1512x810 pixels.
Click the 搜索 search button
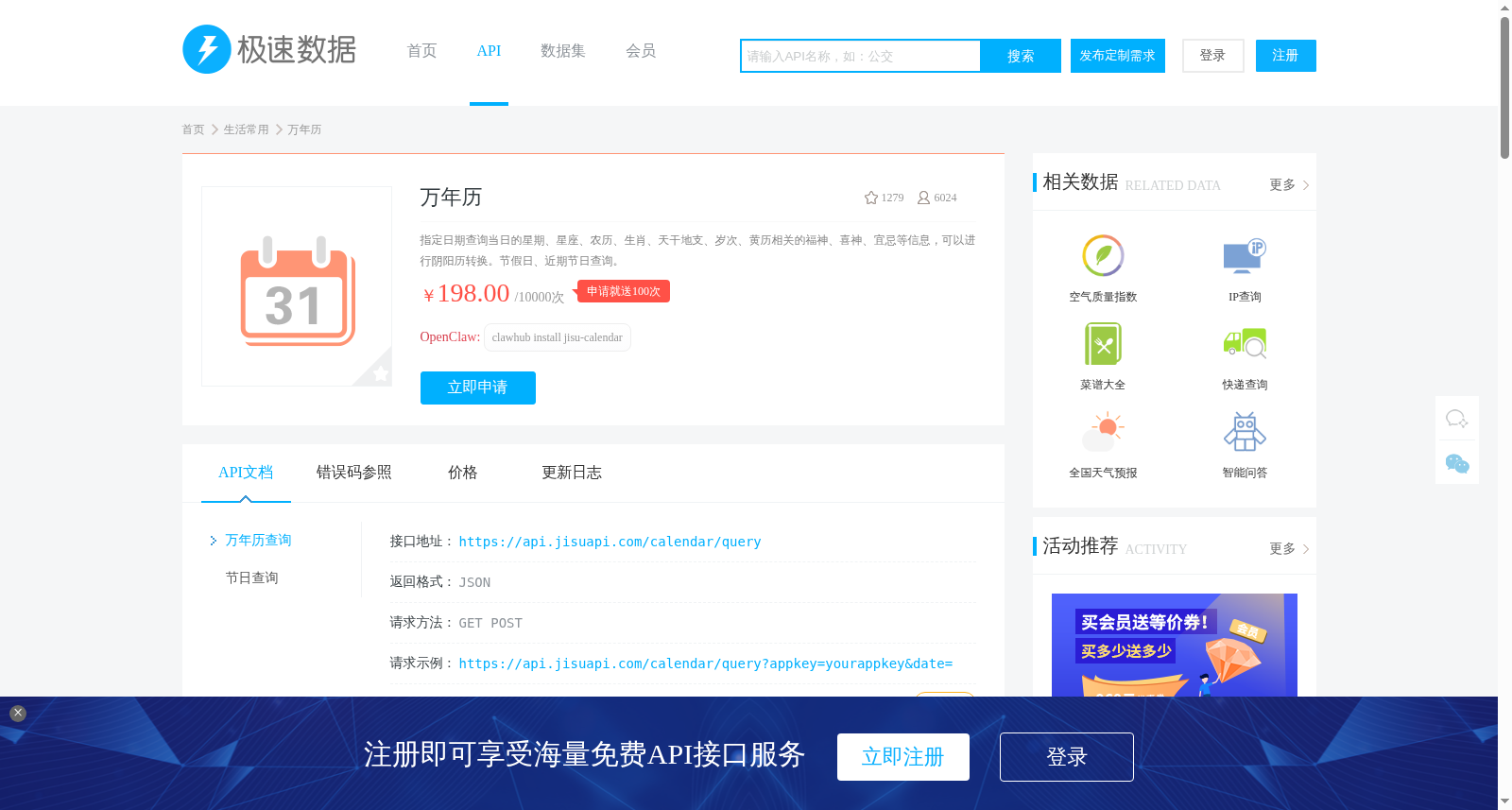tap(1021, 56)
